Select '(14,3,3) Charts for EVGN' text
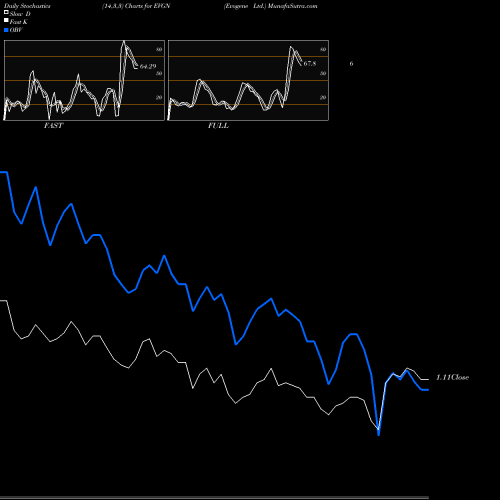The width and height of the screenshot is (500, 500). pyautogui.click(x=136, y=6)
